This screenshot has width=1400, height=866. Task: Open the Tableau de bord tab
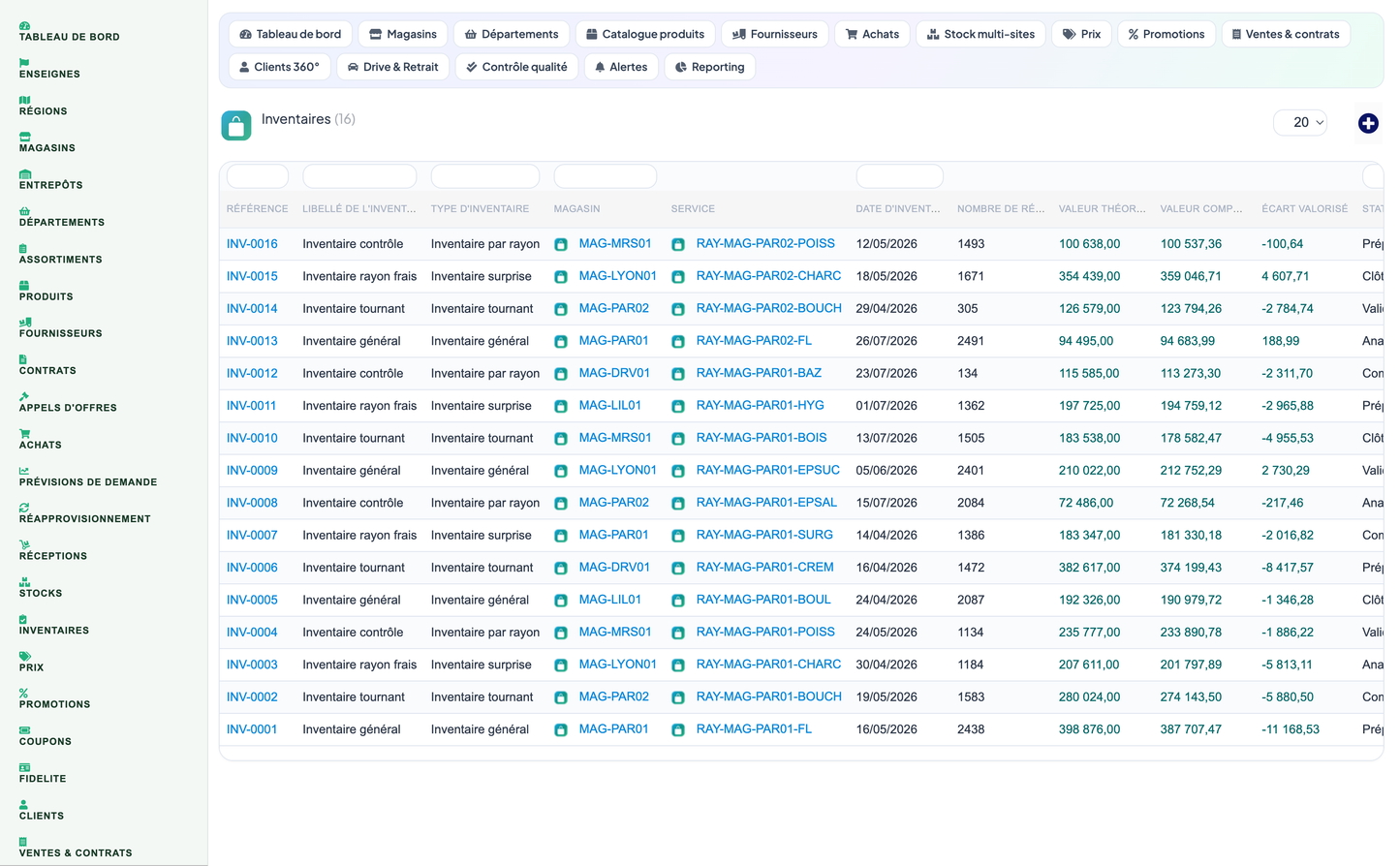[x=291, y=34]
